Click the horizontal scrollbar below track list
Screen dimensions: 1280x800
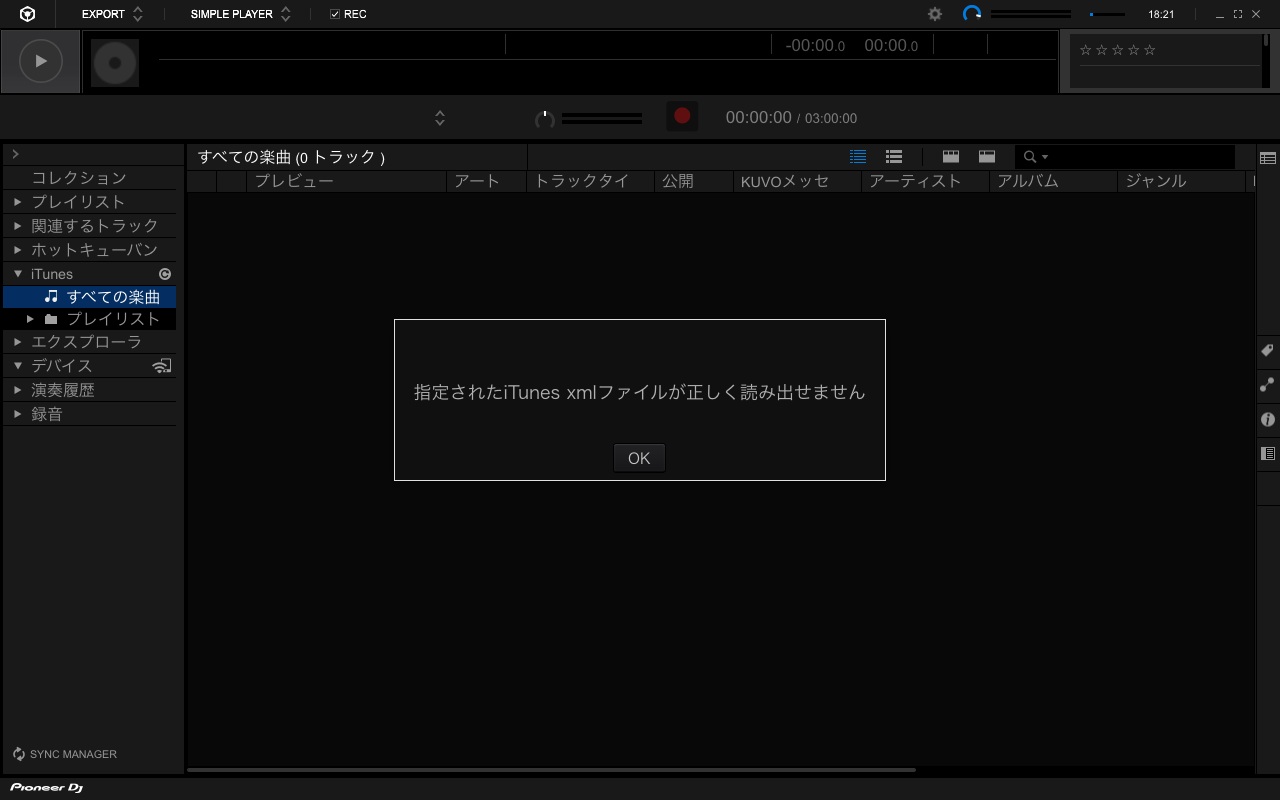(551, 770)
